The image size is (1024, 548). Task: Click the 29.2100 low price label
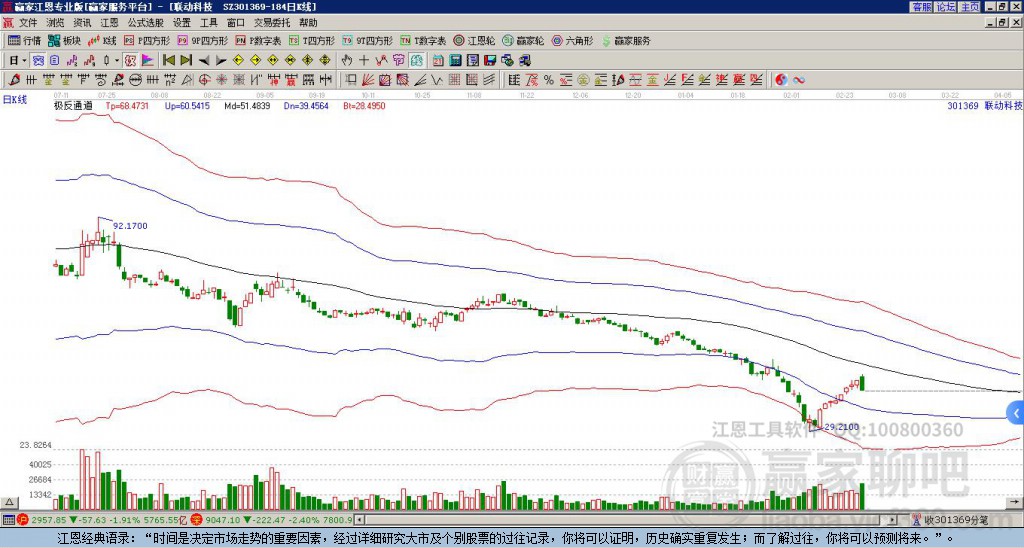pyautogui.click(x=841, y=427)
